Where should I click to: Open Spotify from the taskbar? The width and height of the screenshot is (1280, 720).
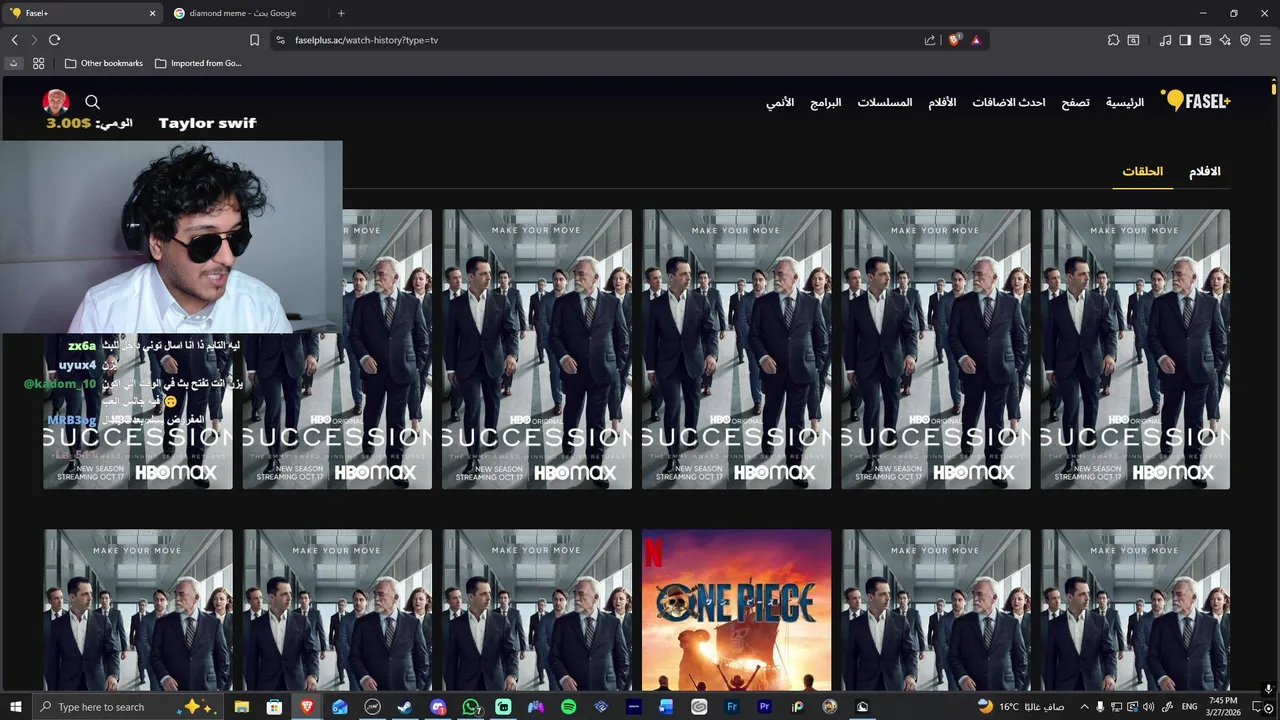pyautogui.click(x=568, y=707)
